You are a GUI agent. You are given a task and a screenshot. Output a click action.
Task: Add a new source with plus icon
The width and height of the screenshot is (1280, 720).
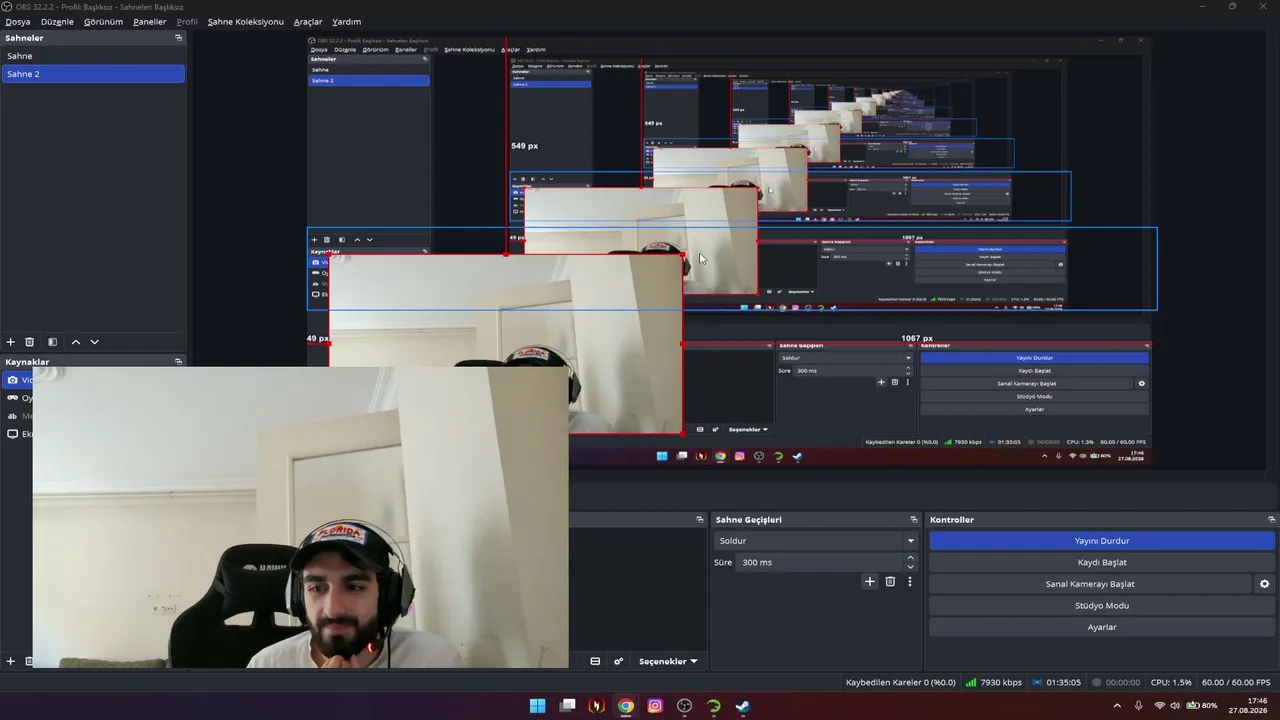(11, 661)
